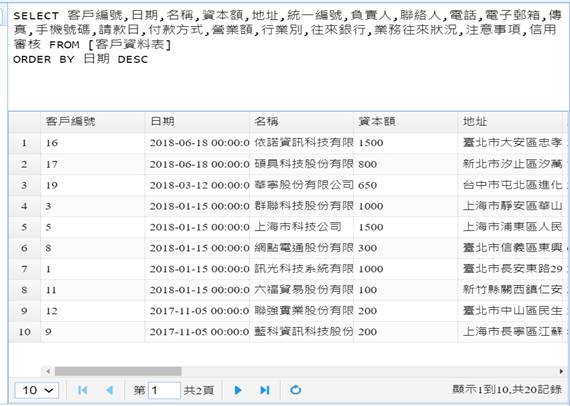Sort by the 資本額 column header
Screen dimensions: 570x406
tap(406, 121)
